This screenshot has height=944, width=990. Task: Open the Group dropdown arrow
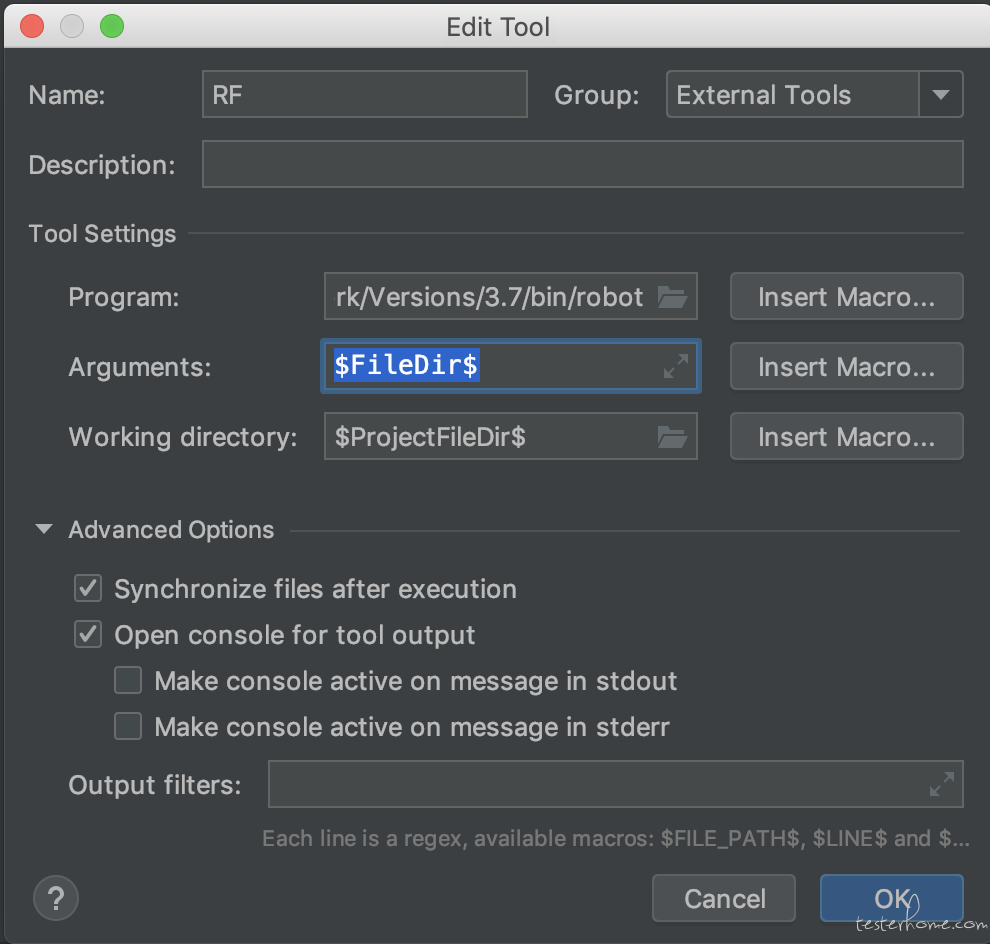tap(941, 95)
